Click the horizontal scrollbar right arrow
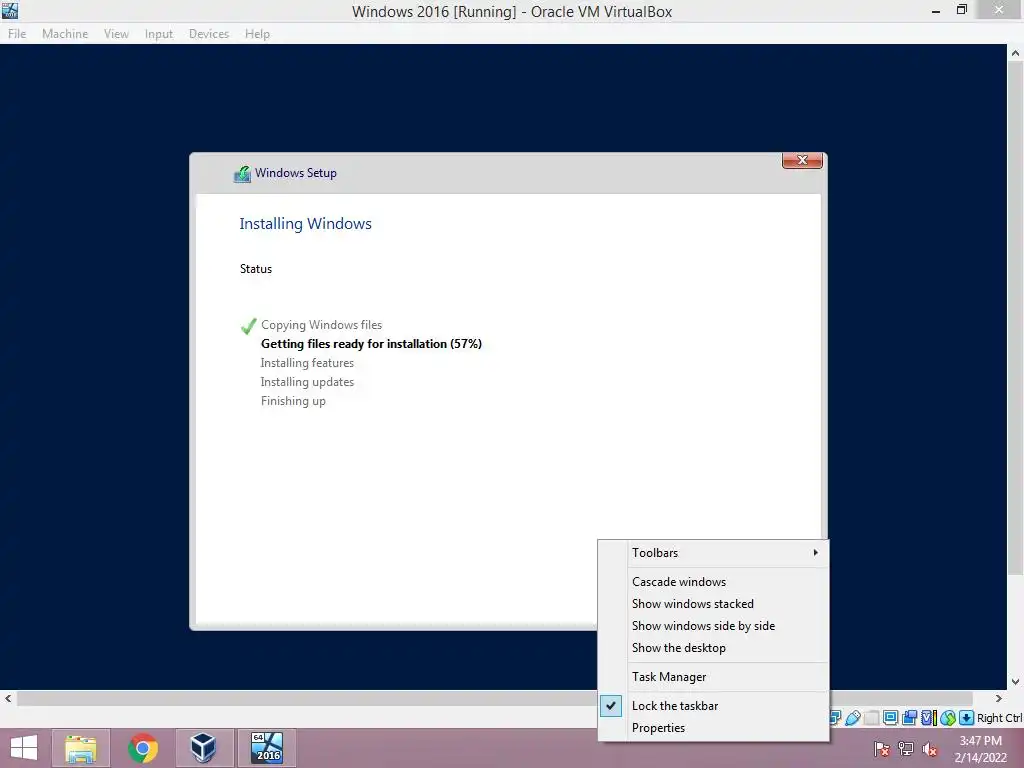The image size is (1024, 768). 999,699
